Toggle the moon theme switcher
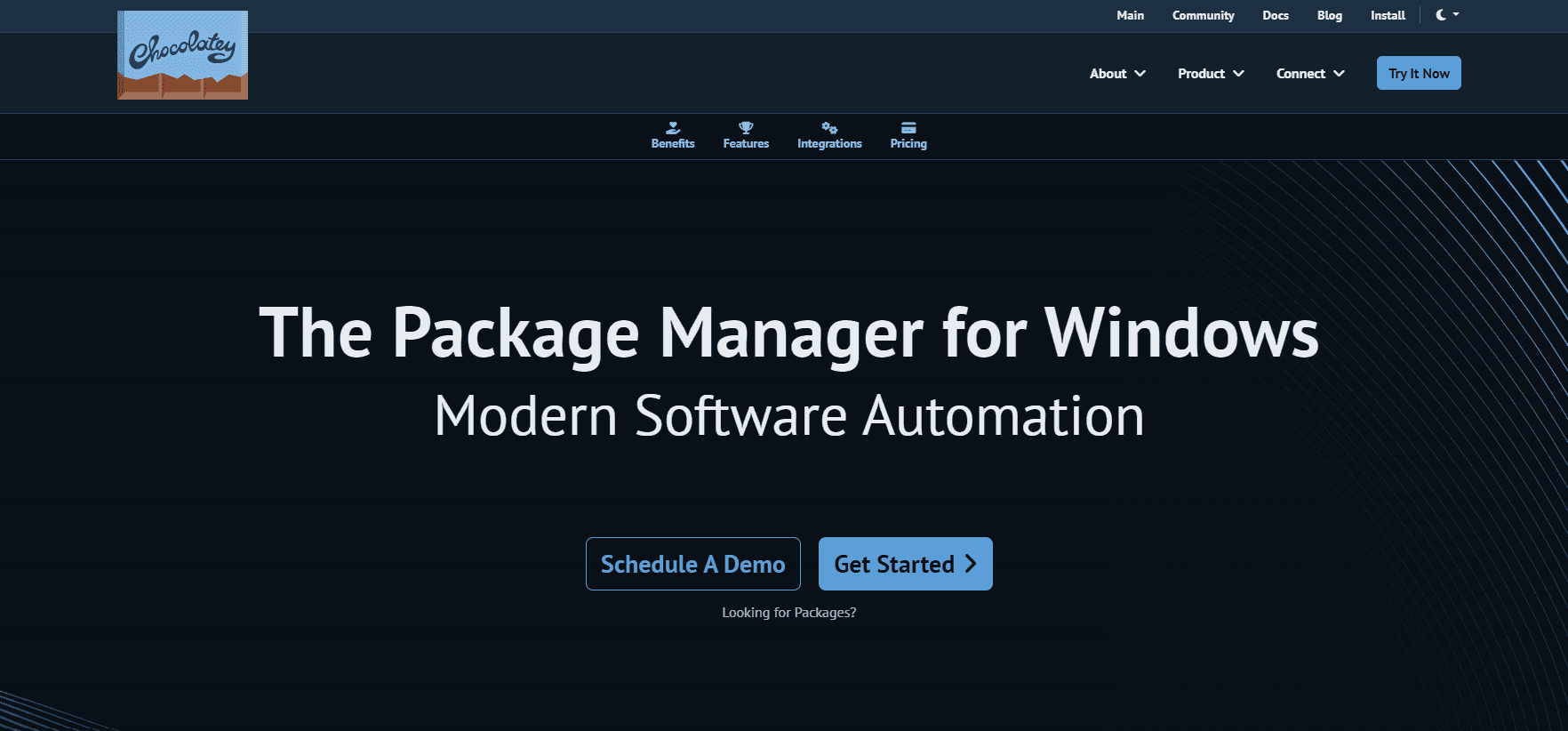The width and height of the screenshot is (1568, 731). click(1446, 15)
